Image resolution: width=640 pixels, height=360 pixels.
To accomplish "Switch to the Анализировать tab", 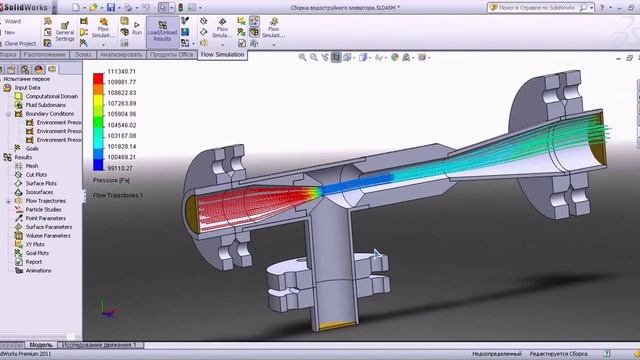I will point(121,54).
